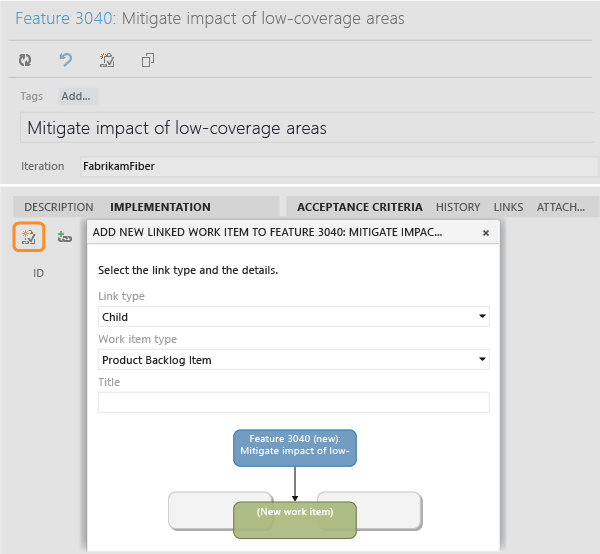This screenshot has height=554, width=600.
Task: Open the Links tab
Action: (508, 207)
